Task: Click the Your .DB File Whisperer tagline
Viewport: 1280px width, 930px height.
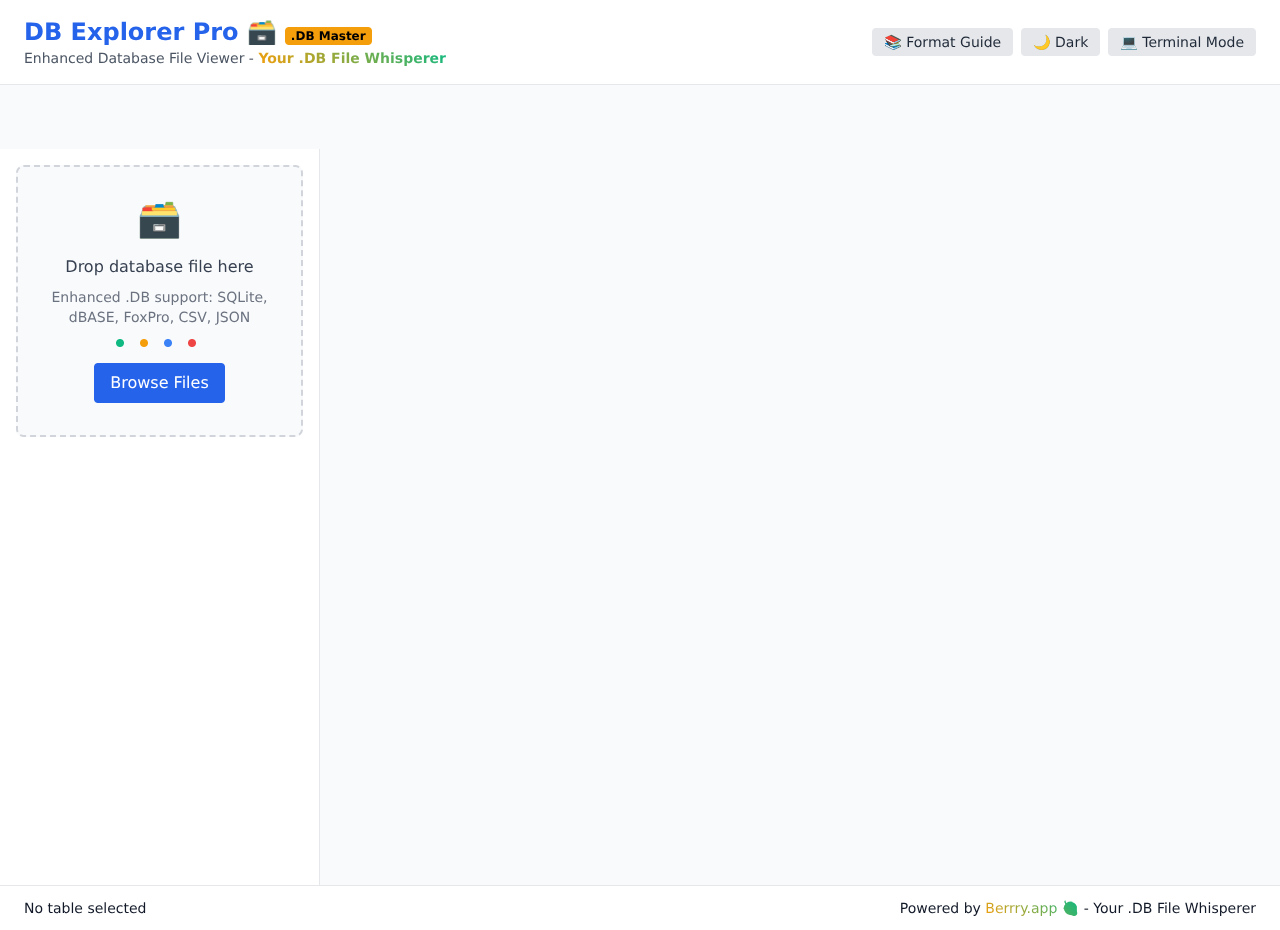Action: [x=352, y=58]
